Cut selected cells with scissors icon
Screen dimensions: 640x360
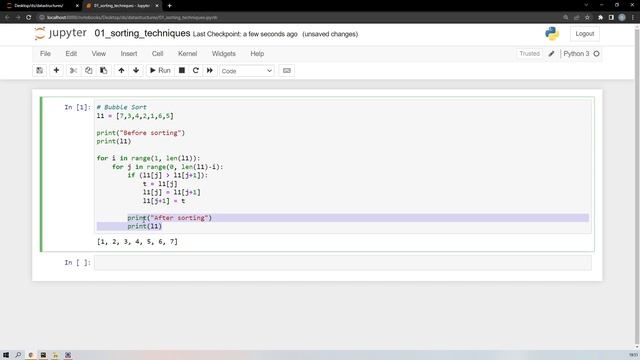(x=73, y=71)
